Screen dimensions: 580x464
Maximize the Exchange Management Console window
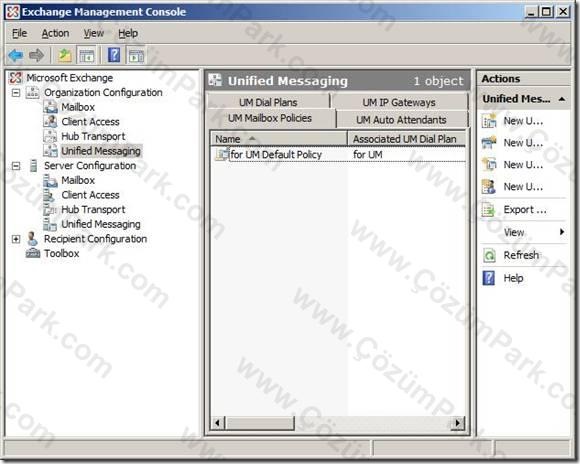pos(546,12)
